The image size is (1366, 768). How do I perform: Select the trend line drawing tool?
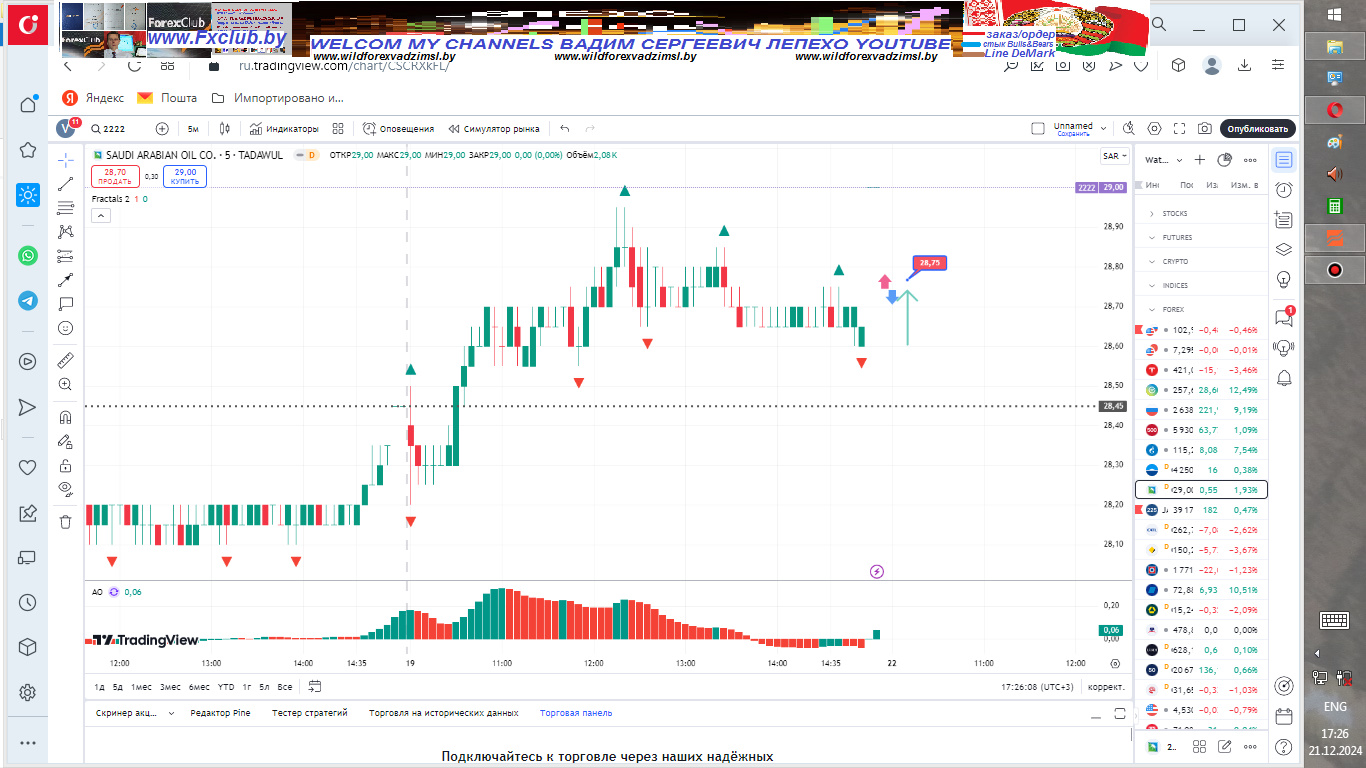66,184
